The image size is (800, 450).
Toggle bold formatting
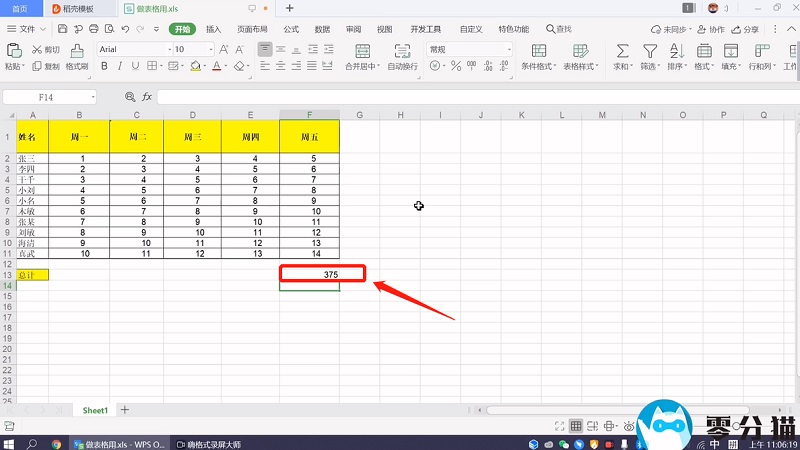coord(103,67)
